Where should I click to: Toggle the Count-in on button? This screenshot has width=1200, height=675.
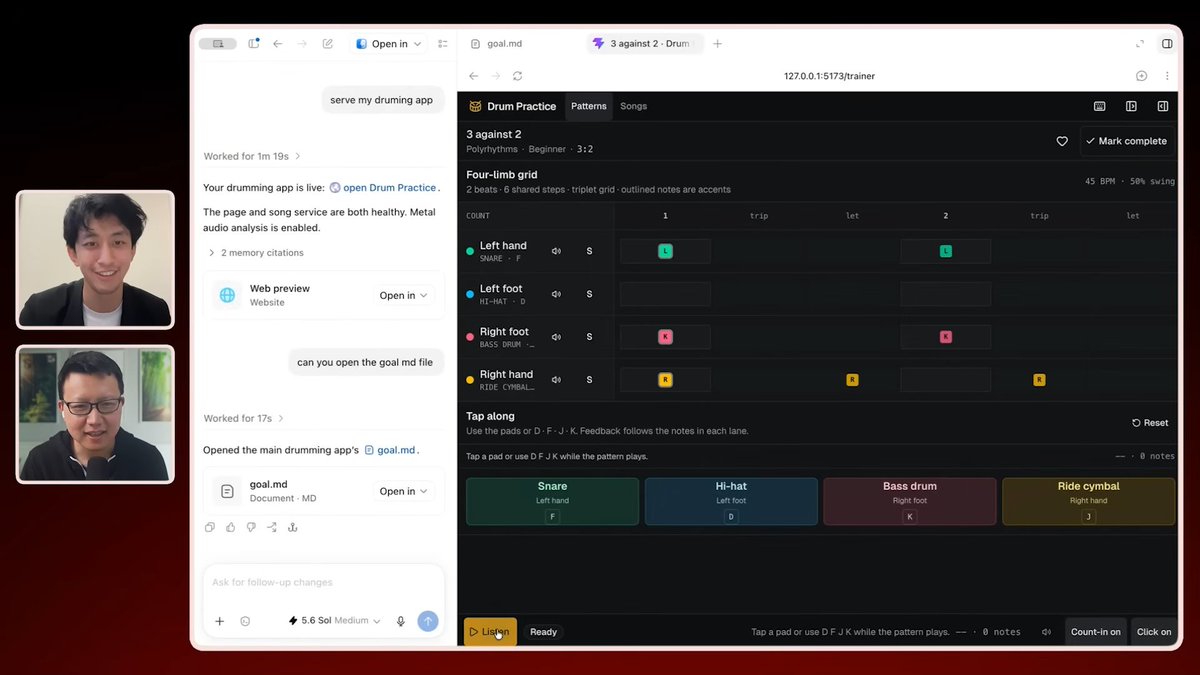[1095, 632]
